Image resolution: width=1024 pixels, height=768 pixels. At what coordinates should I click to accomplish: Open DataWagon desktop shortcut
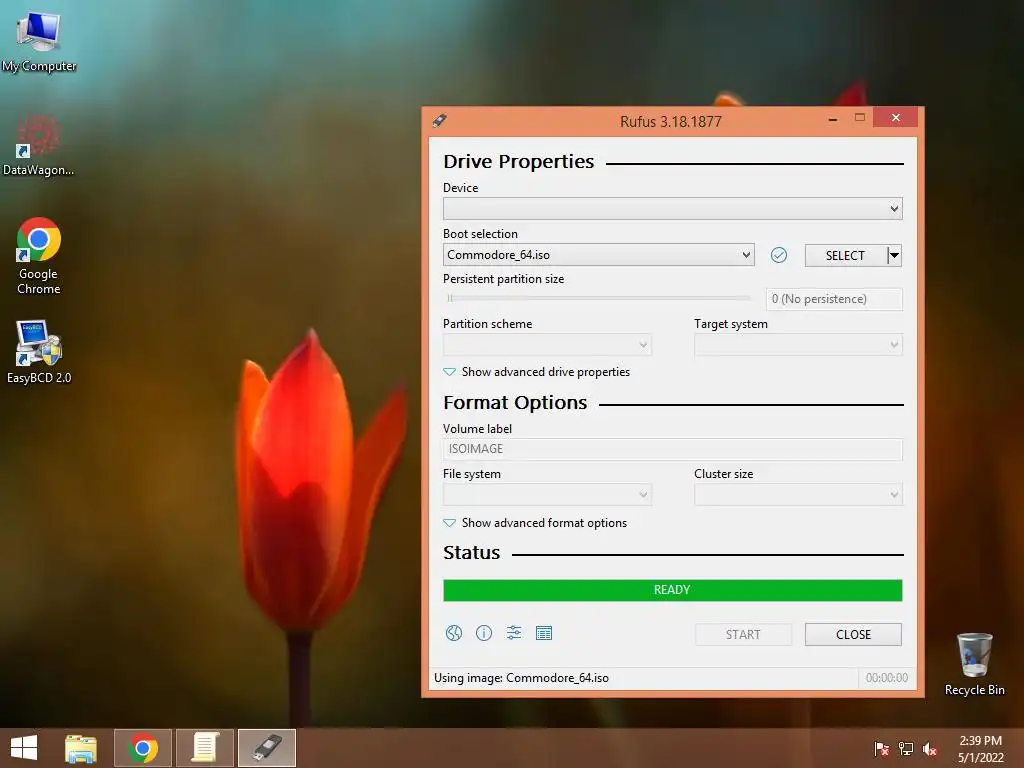pyautogui.click(x=39, y=145)
